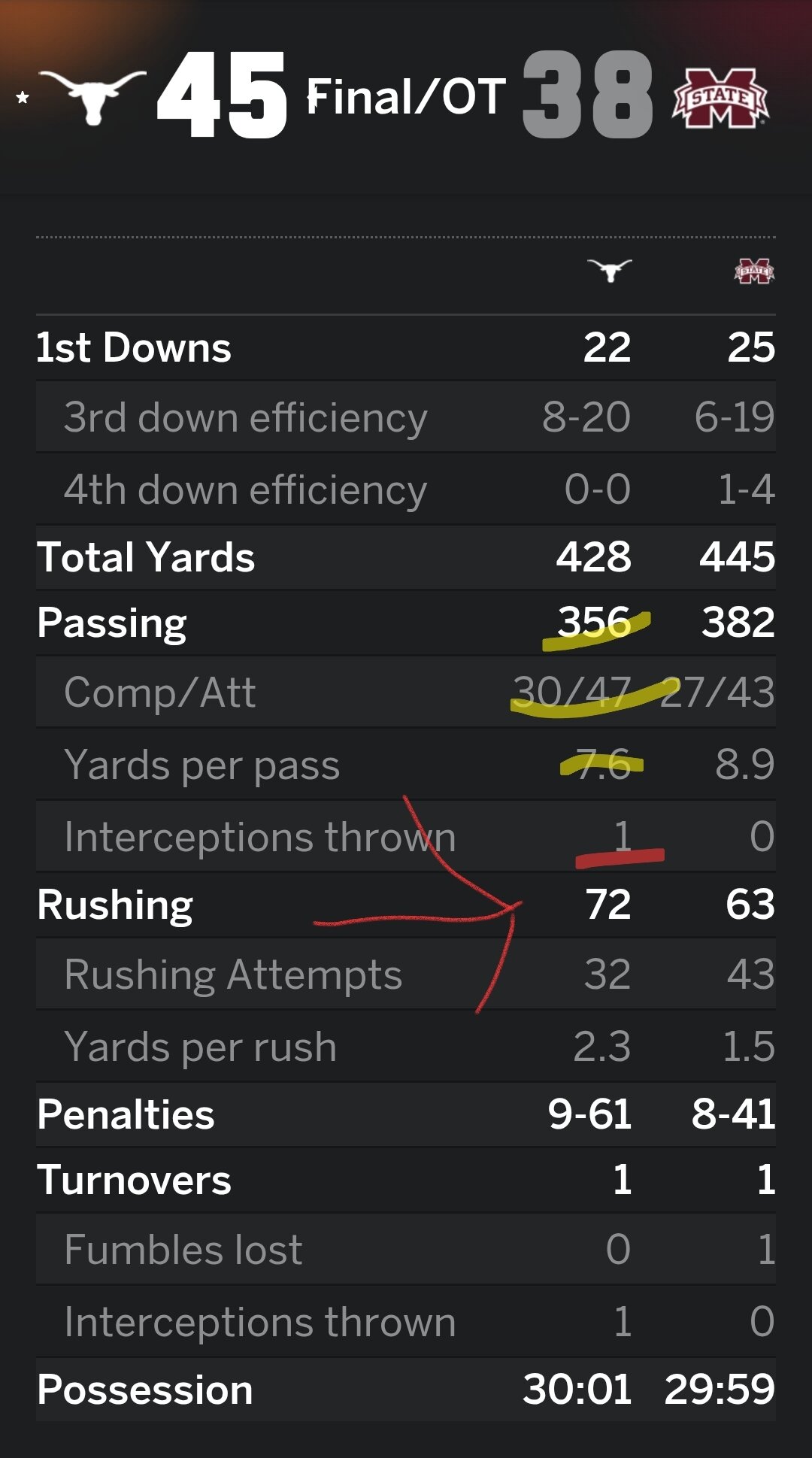Viewport: 812px width, 1458px height.
Task: Select the small Longhorns column header icon
Action: pos(610,270)
